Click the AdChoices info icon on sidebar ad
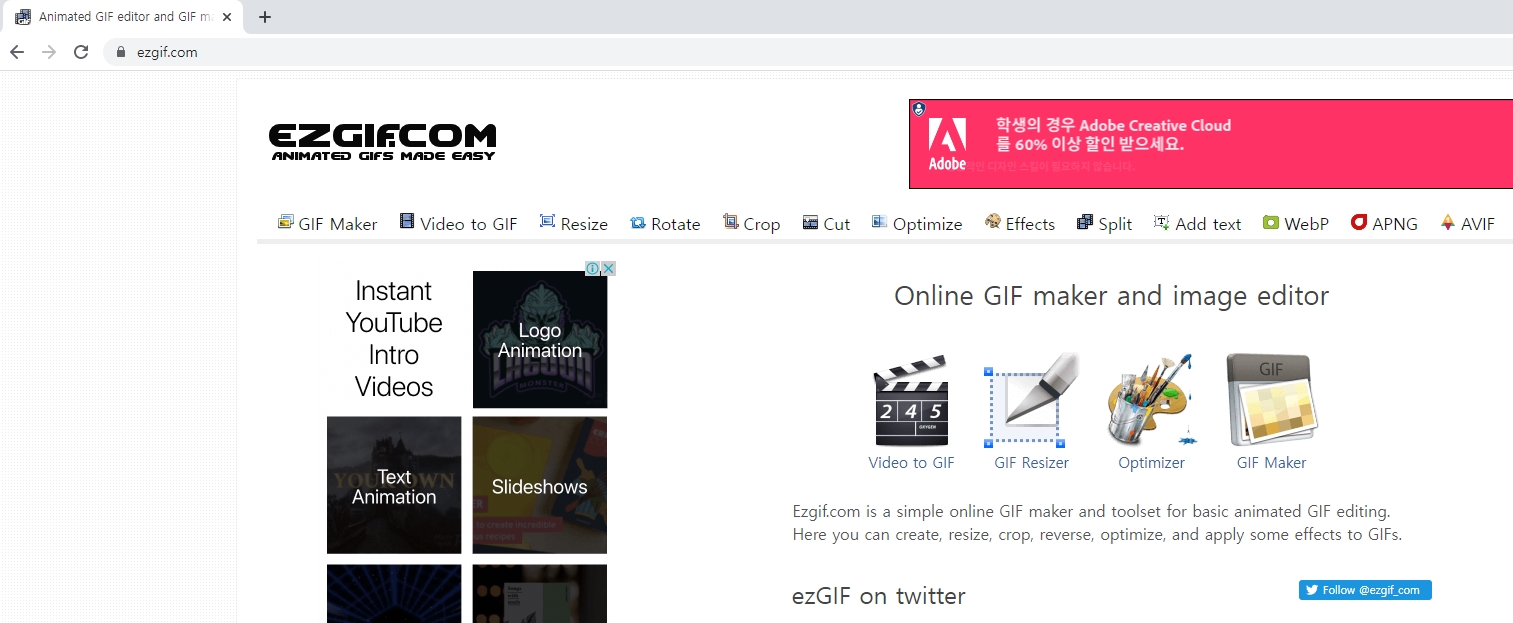Viewport: 1513px width, 623px height. [593, 268]
